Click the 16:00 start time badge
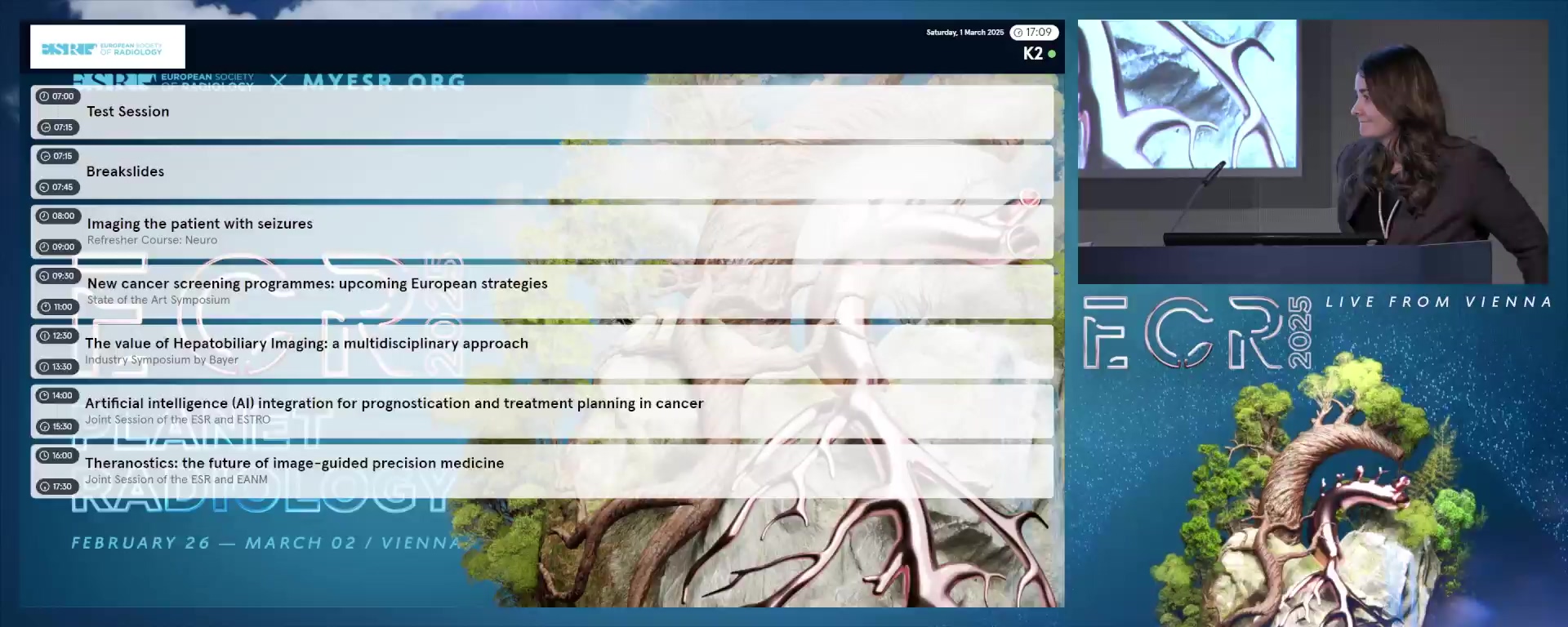The width and height of the screenshot is (1568, 627). click(x=56, y=456)
